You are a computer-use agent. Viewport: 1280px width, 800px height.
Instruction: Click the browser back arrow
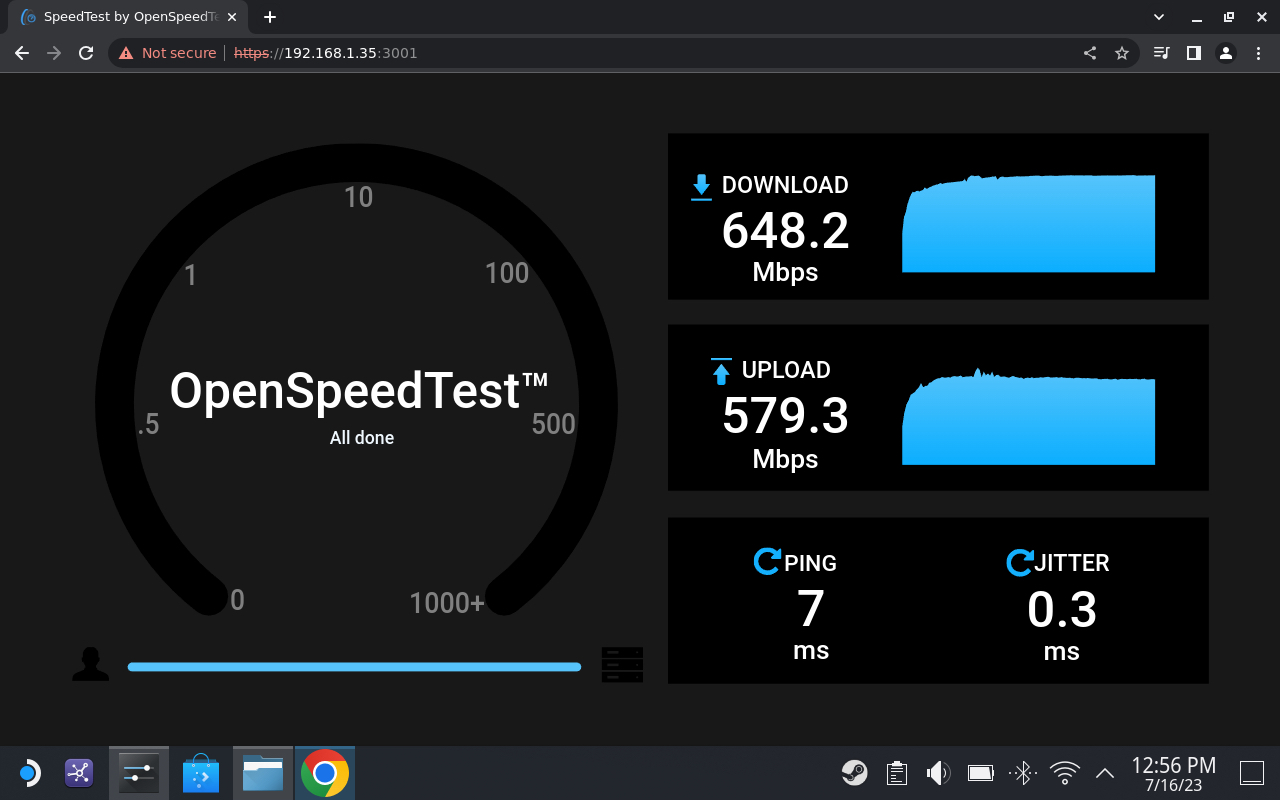tap(22, 53)
